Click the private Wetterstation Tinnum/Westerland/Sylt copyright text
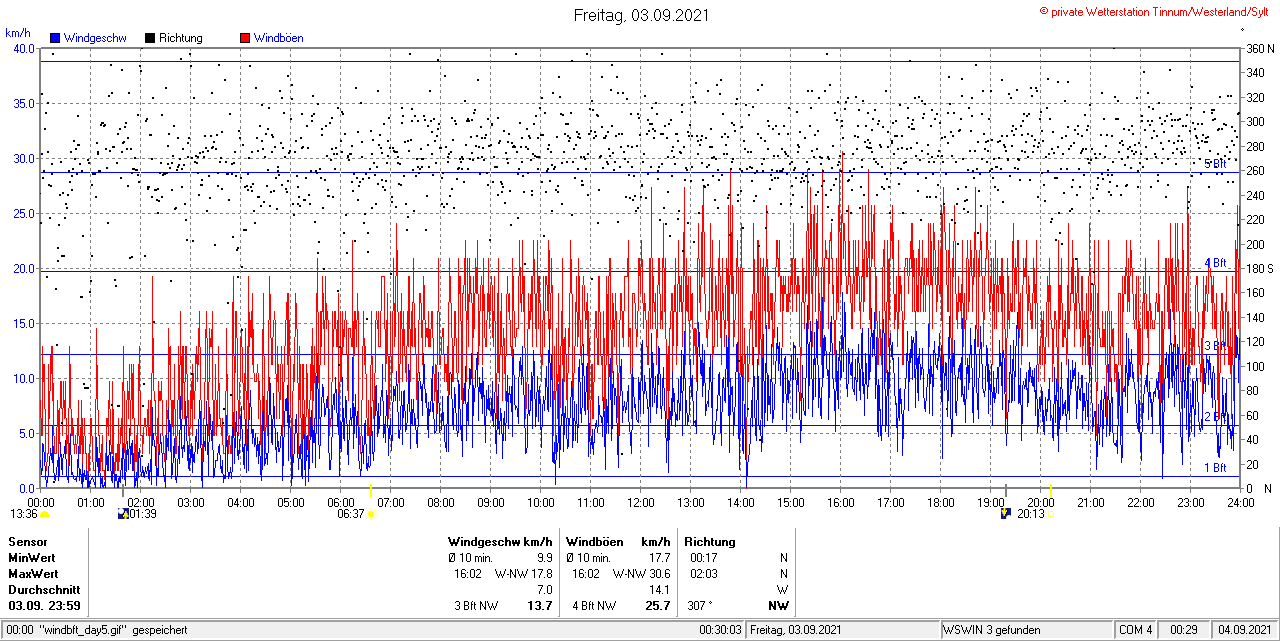1280x641 pixels. click(x=1154, y=11)
